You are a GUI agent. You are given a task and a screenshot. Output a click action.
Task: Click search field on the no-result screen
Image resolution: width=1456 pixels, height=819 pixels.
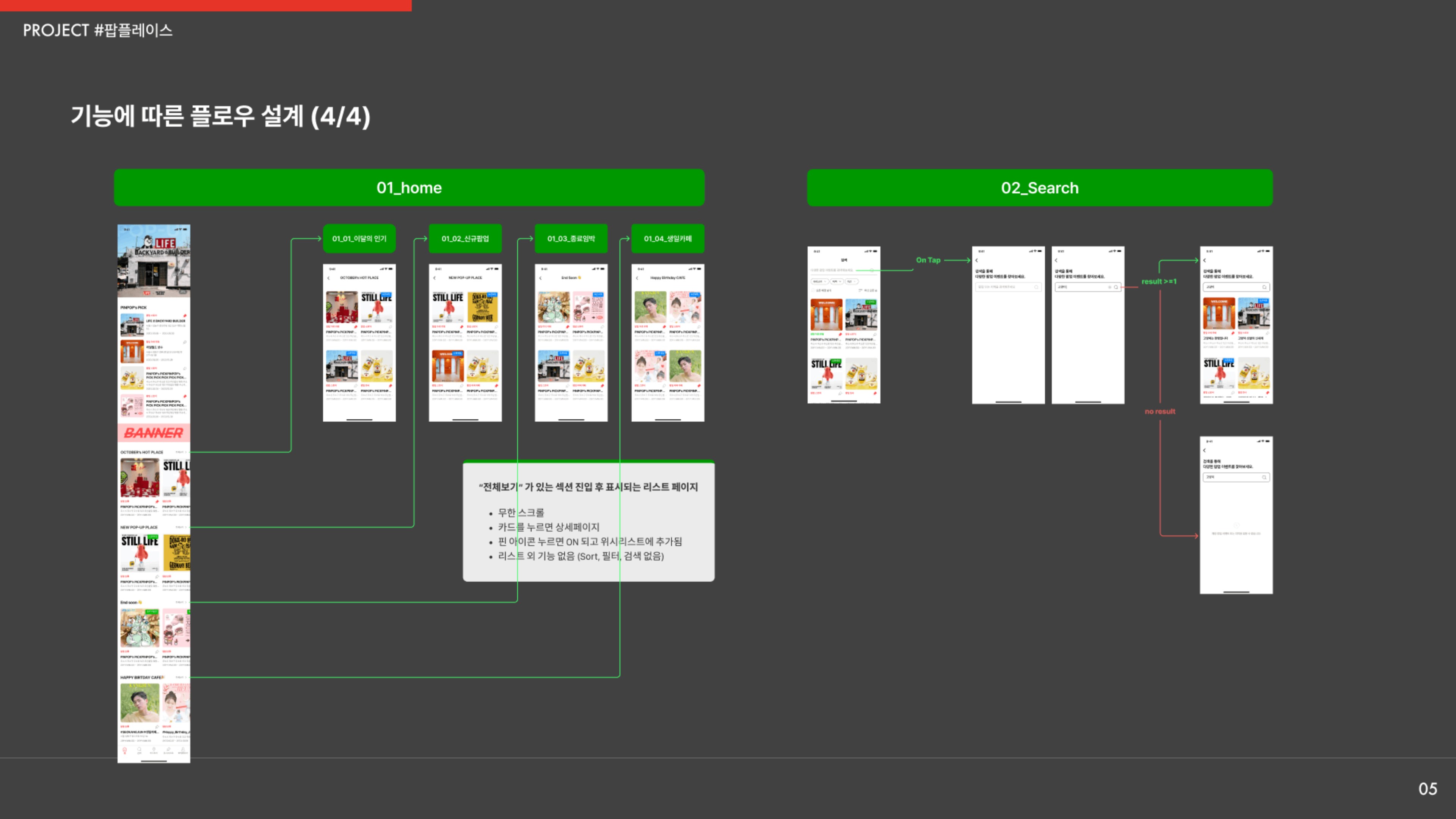point(1236,478)
